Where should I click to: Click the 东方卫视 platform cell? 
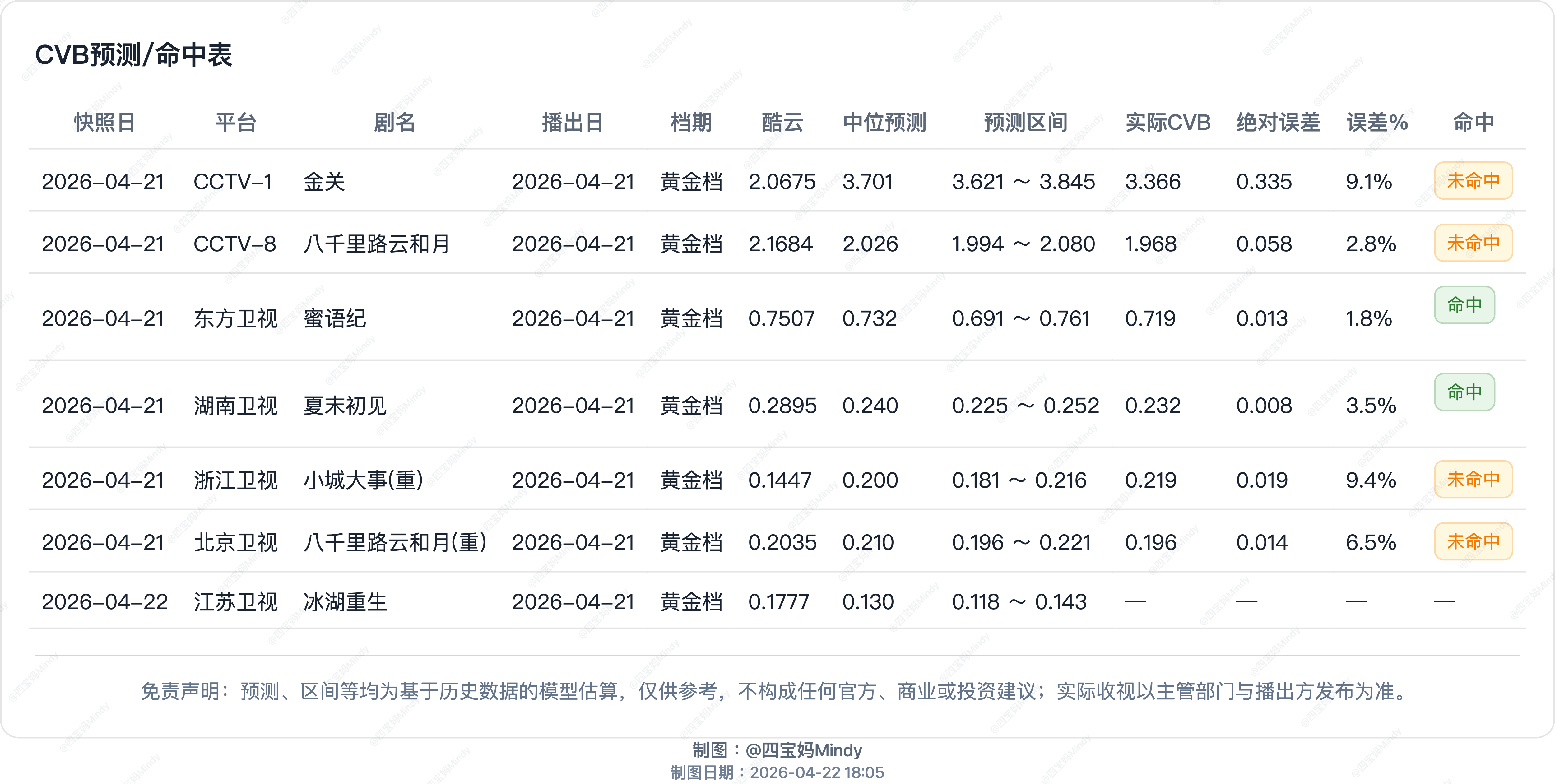235,318
